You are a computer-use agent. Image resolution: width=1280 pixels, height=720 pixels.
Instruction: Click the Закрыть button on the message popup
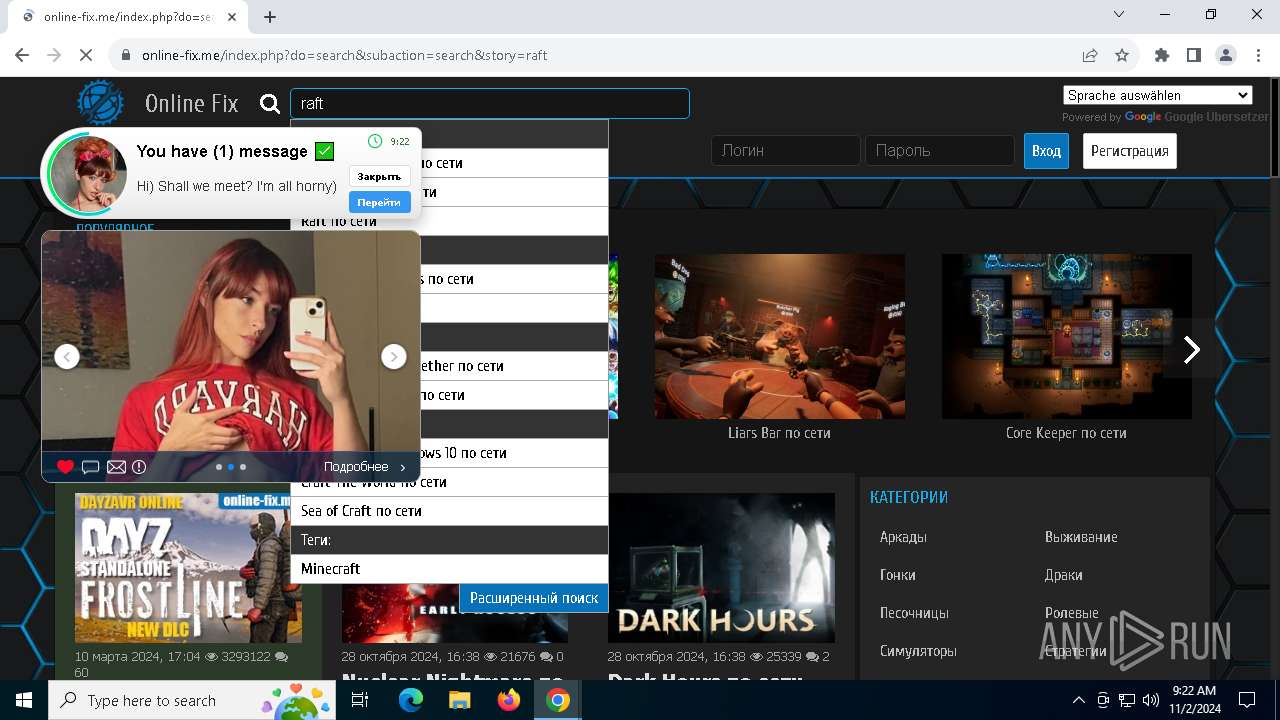click(x=380, y=176)
